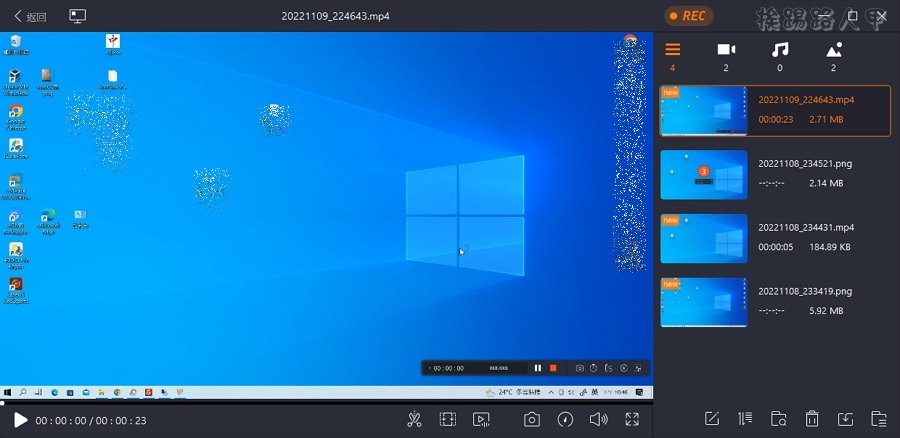Screen dimensions: 900x438
Task: Take a snapshot with the camera icon
Action: click(533, 420)
